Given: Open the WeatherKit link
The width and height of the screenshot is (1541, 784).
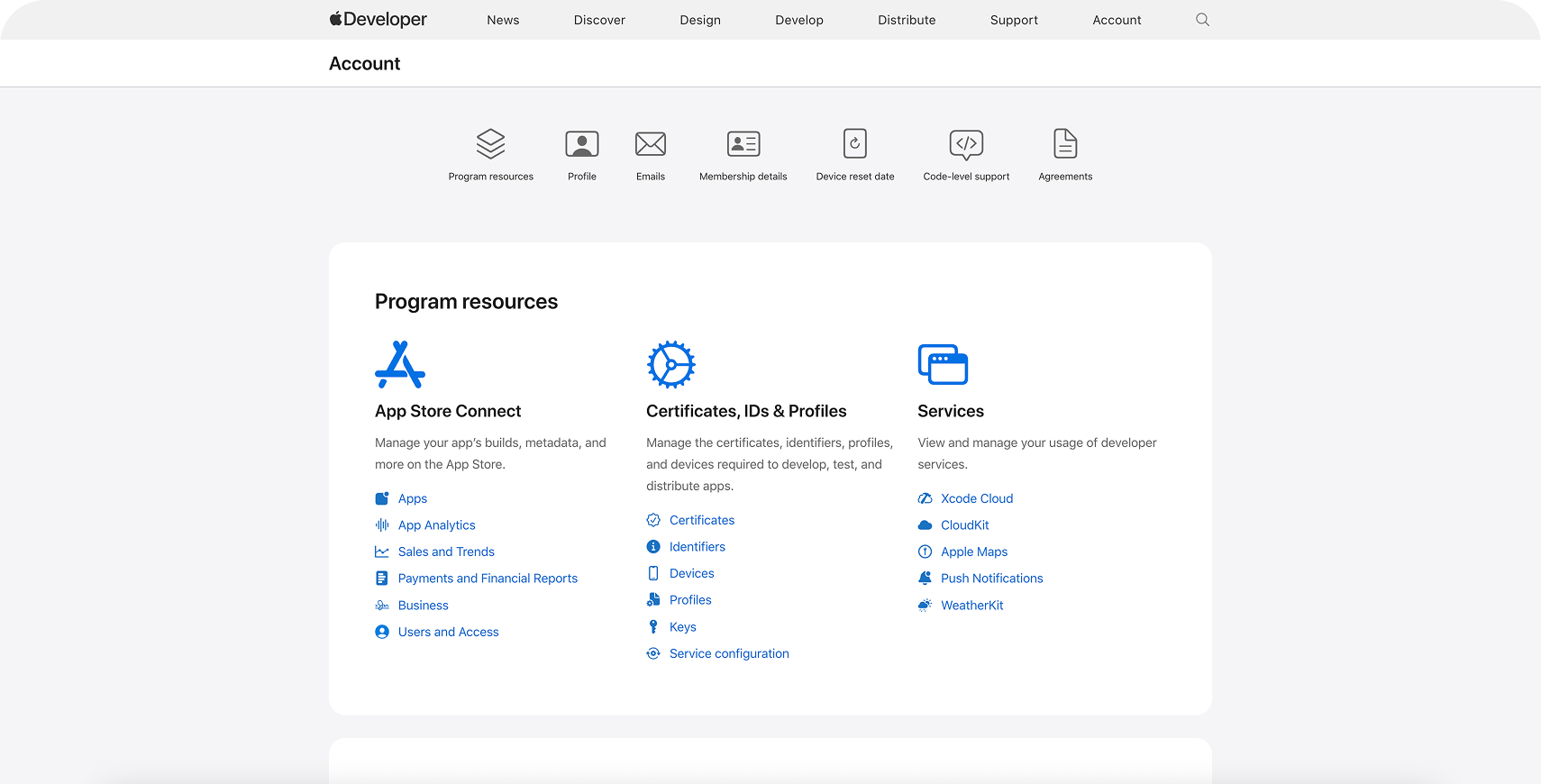Looking at the screenshot, I should pyautogui.click(x=972, y=606).
